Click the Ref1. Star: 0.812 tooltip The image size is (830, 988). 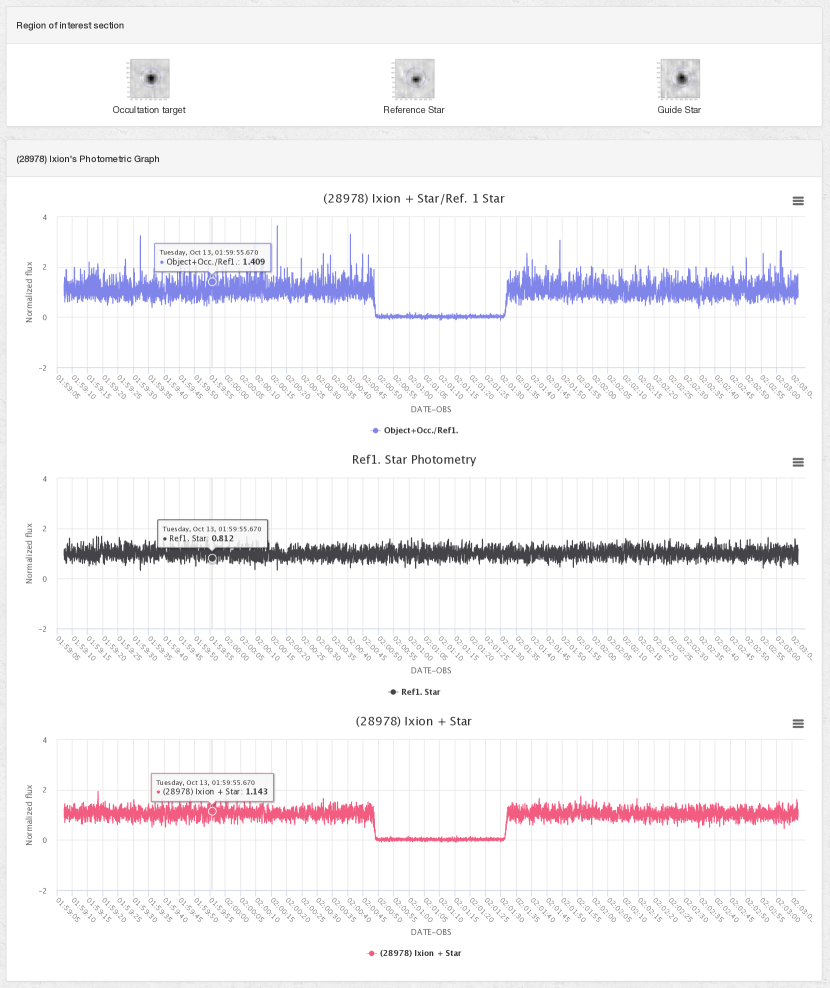[212, 534]
